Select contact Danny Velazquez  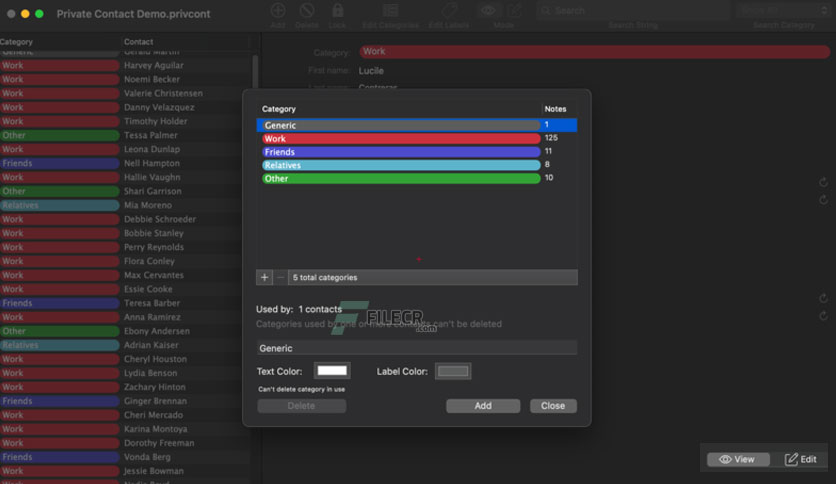point(159,107)
